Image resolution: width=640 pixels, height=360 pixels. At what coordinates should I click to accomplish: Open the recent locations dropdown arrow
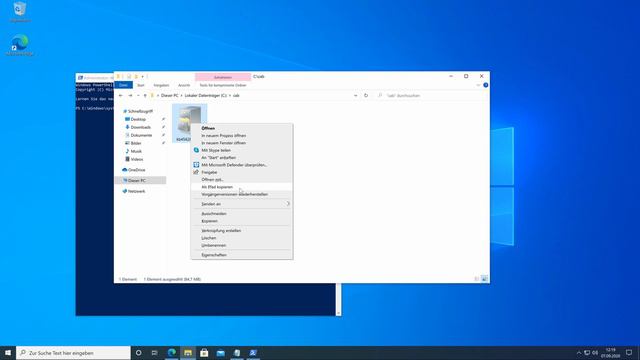click(x=138, y=96)
